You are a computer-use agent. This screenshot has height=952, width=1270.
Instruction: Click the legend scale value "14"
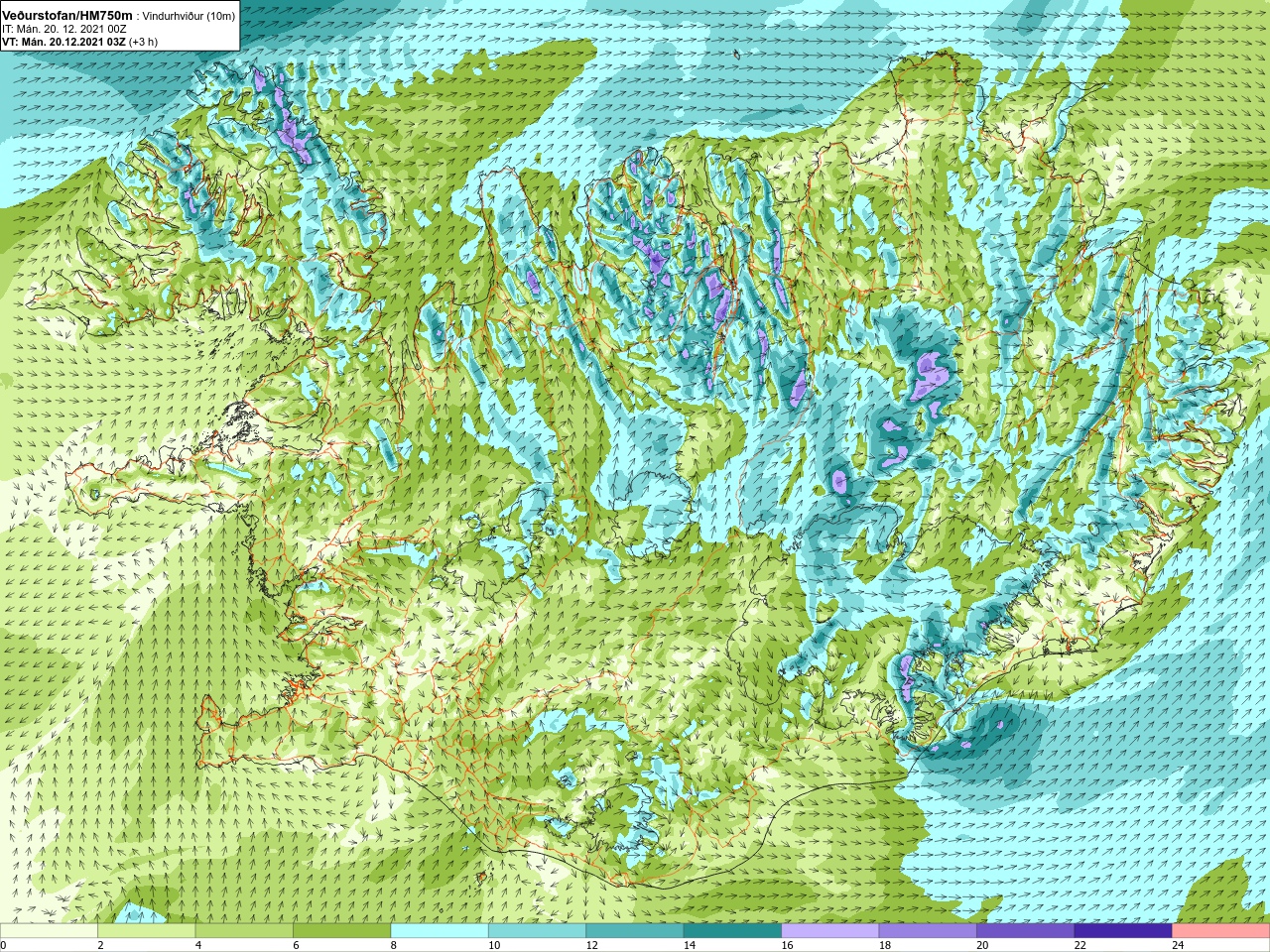click(x=690, y=945)
